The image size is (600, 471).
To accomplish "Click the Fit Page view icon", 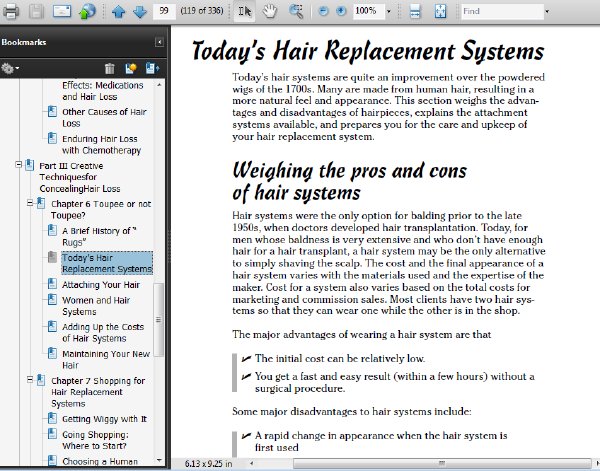I will click(x=440, y=11).
